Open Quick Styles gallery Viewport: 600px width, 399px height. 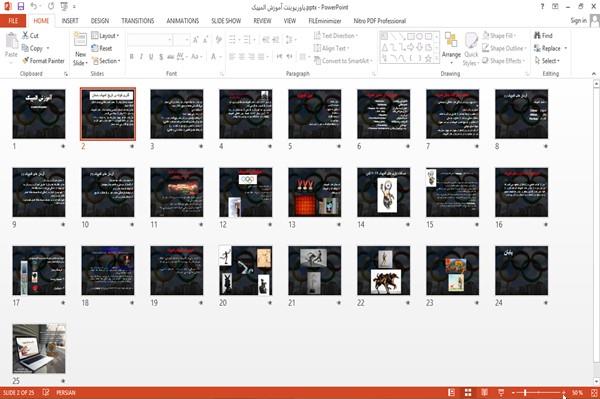[x=471, y=40]
